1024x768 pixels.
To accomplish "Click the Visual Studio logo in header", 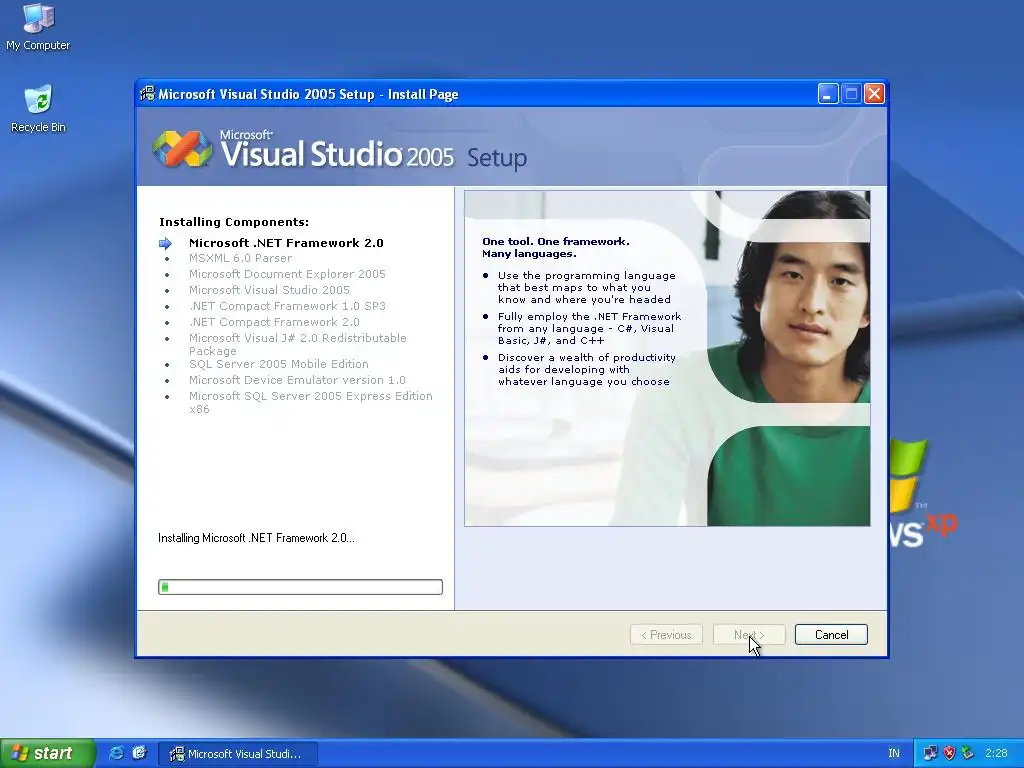I will [182, 148].
